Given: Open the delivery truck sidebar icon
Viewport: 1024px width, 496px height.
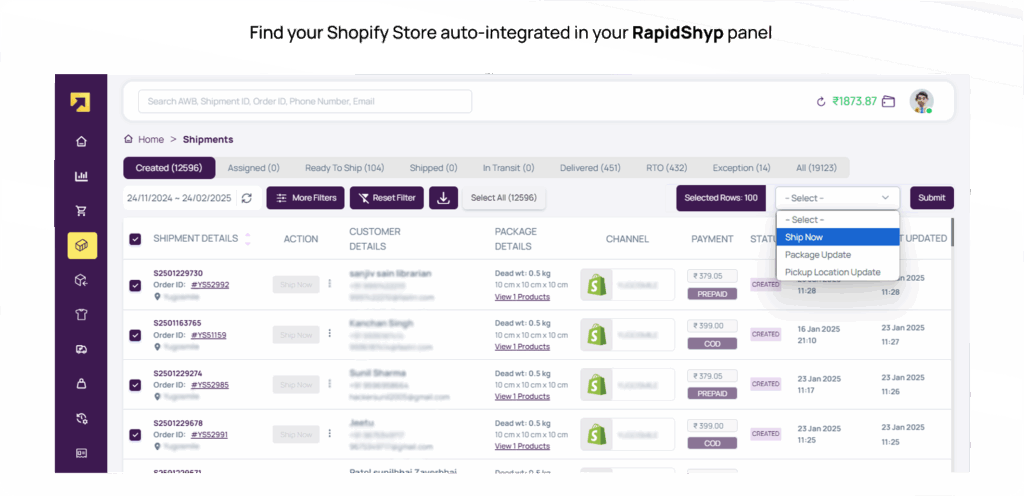Looking at the screenshot, I should point(81,349).
